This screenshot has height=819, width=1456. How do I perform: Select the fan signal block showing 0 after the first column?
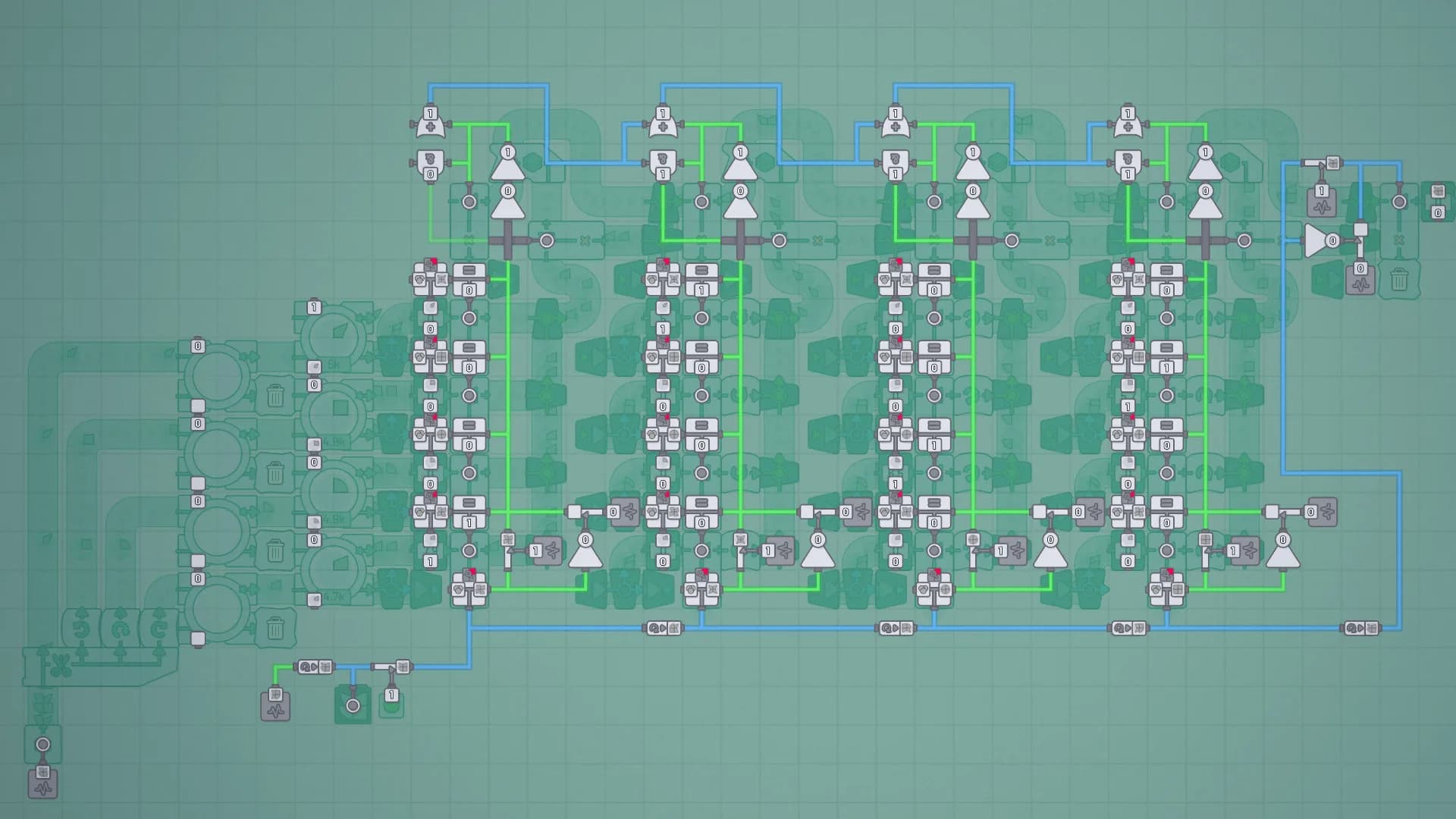625,512
